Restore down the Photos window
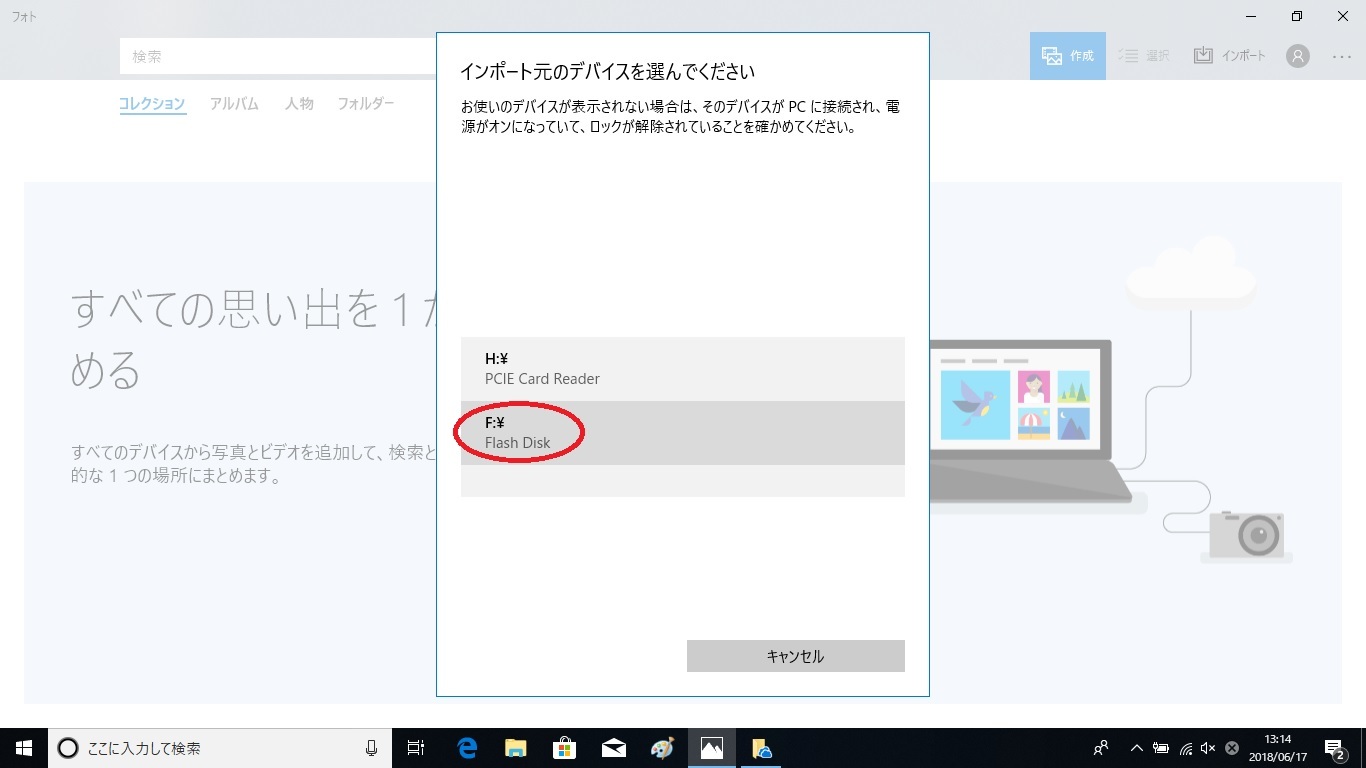1366x768 pixels. click(1297, 16)
